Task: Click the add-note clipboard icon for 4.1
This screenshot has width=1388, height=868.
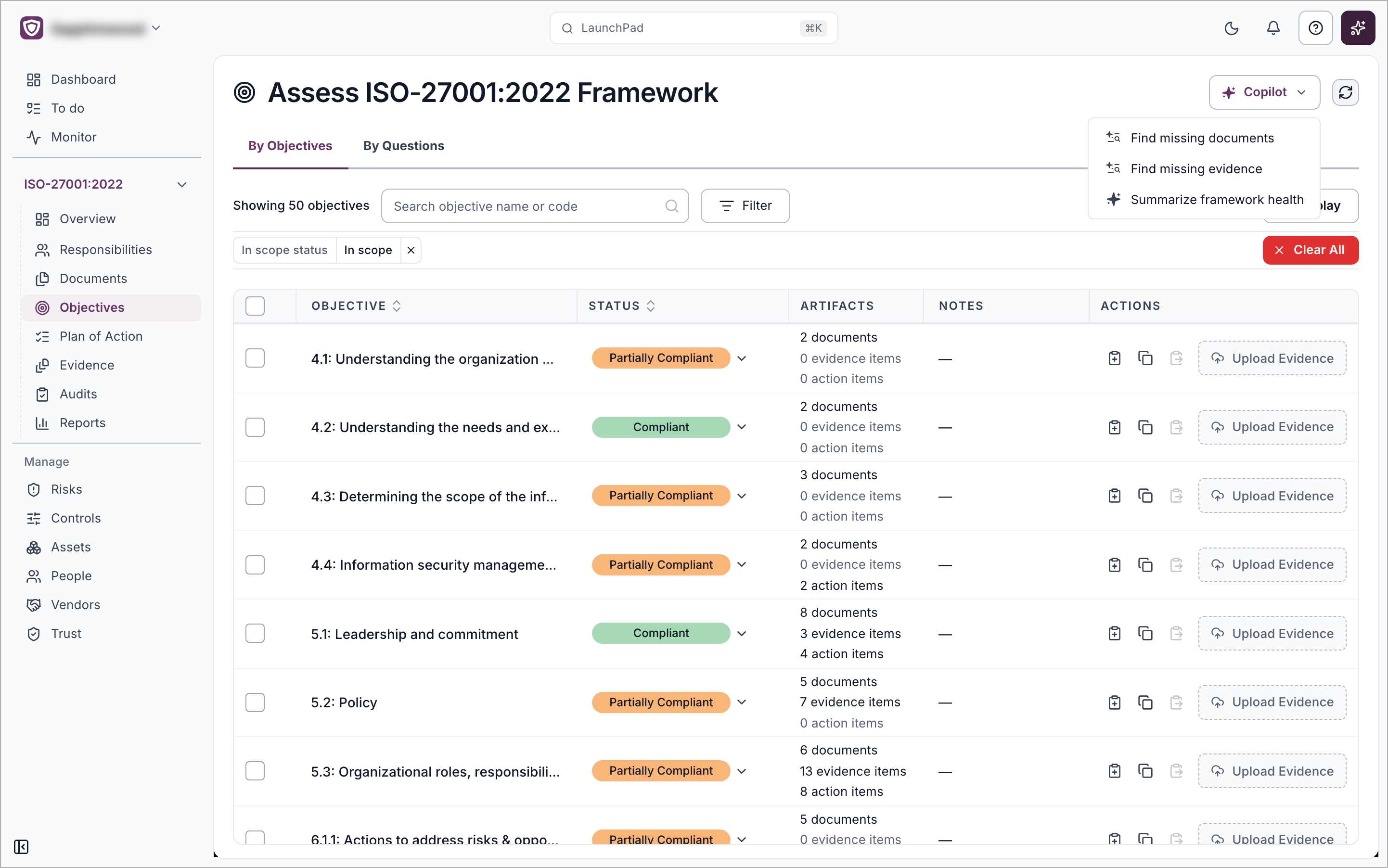Action: (x=1114, y=358)
